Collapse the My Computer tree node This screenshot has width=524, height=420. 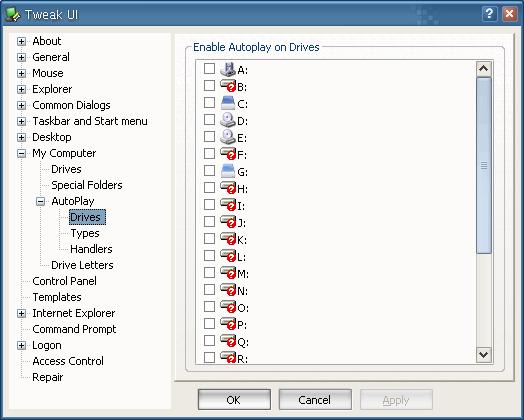(x=21, y=153)
